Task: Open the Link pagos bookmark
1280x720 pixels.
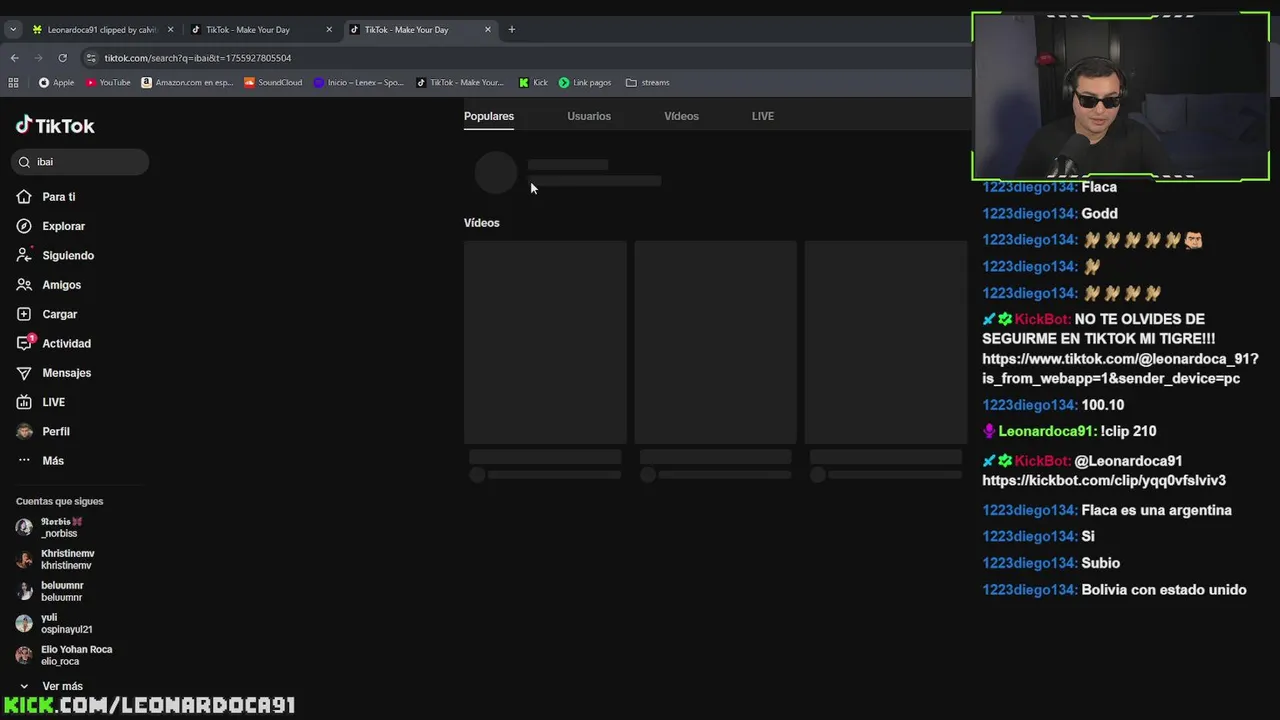Action: (x=585, y=82)
